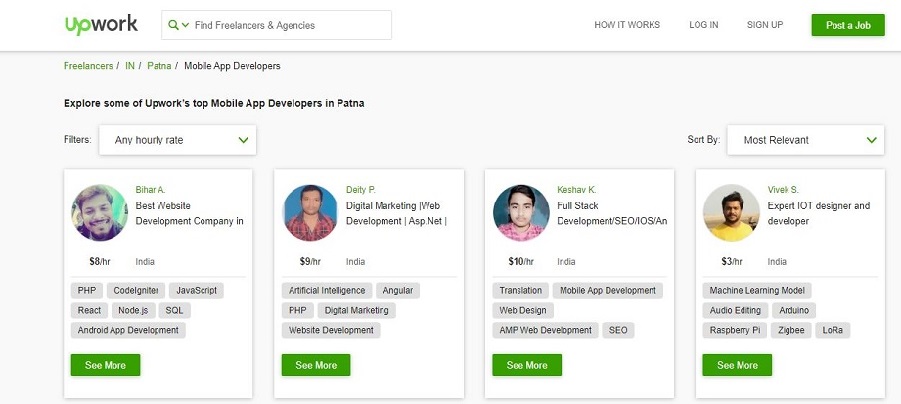Follow the Patna breadcrumb link
Screen dimensions: 901x404
tap(159, 66)
